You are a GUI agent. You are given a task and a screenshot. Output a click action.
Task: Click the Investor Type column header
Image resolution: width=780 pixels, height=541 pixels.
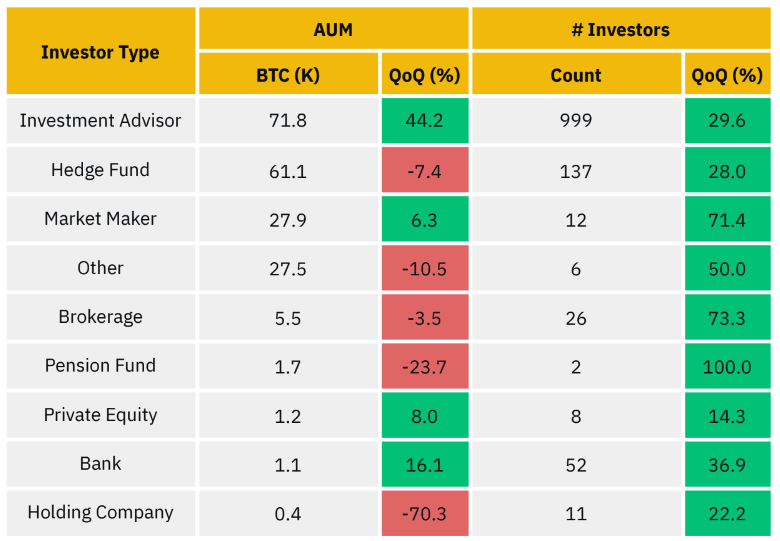point(100,52)
